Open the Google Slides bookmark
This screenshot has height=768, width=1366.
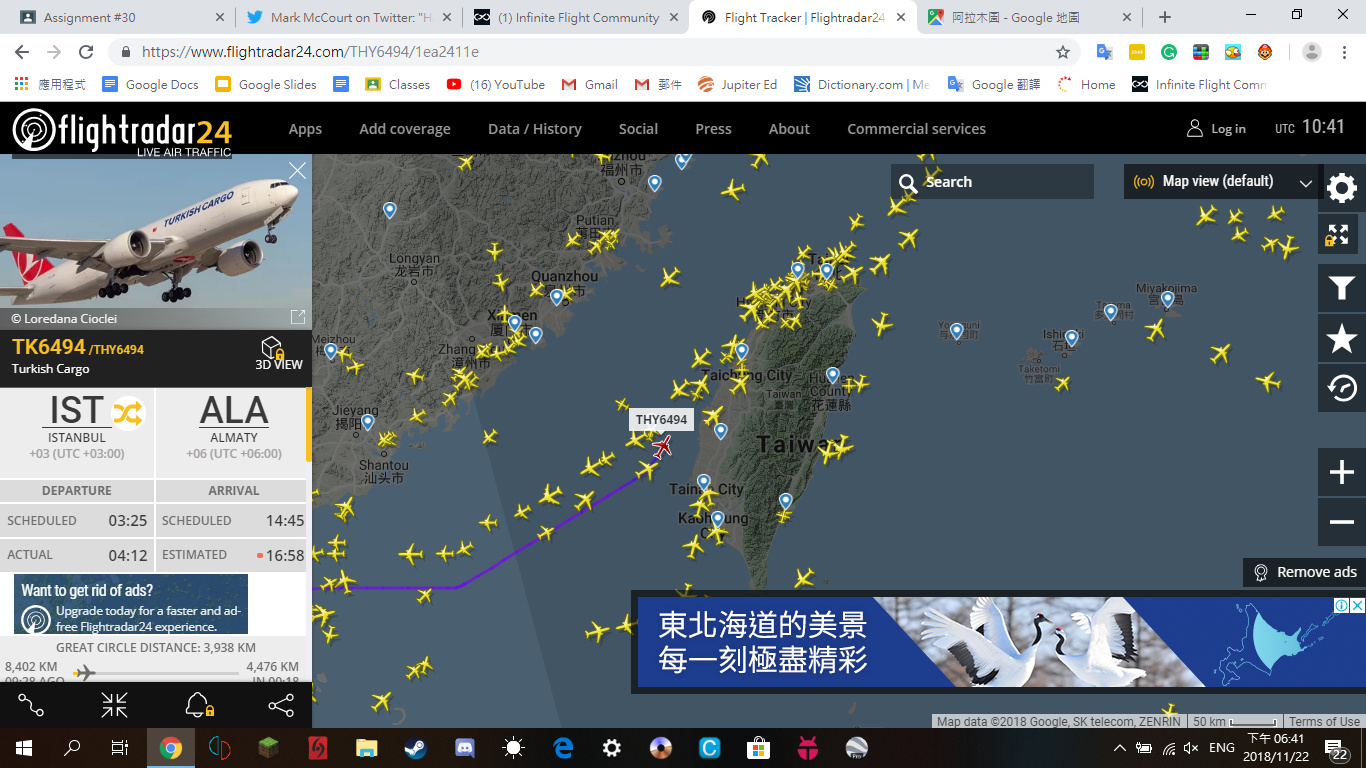[265, 85]
